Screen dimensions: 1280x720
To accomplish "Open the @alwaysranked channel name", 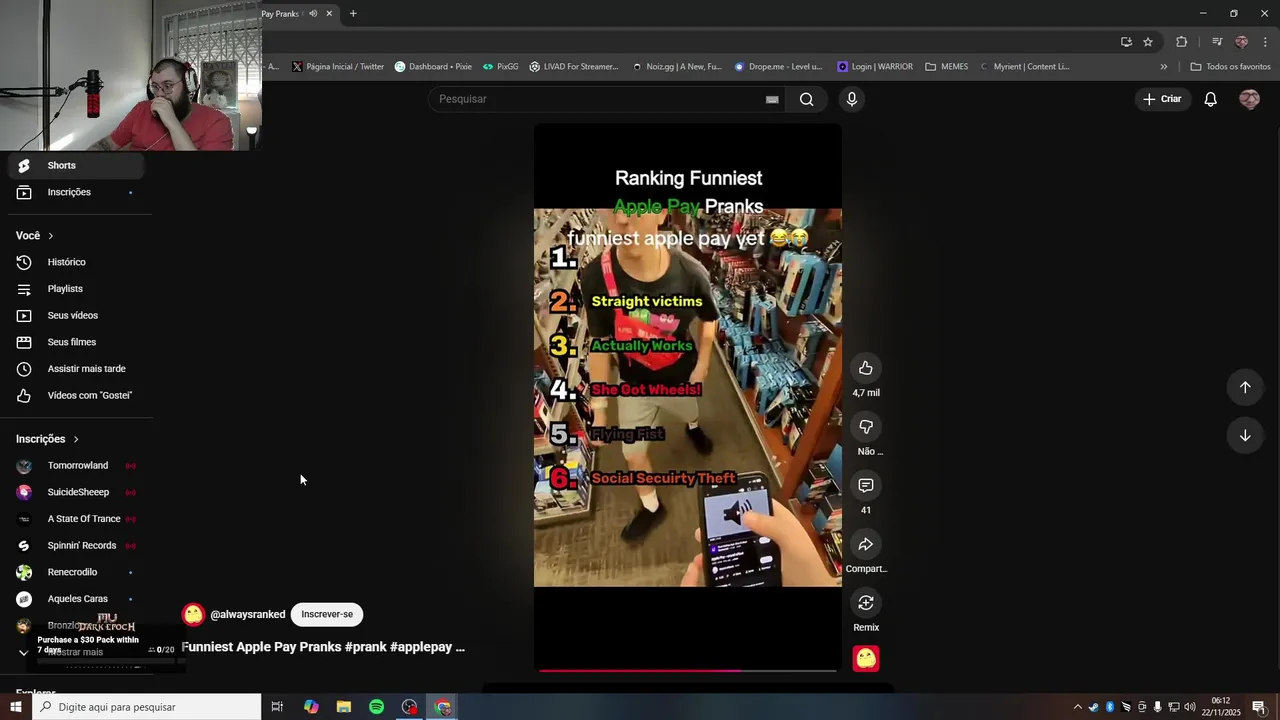I will coord(248,615).
